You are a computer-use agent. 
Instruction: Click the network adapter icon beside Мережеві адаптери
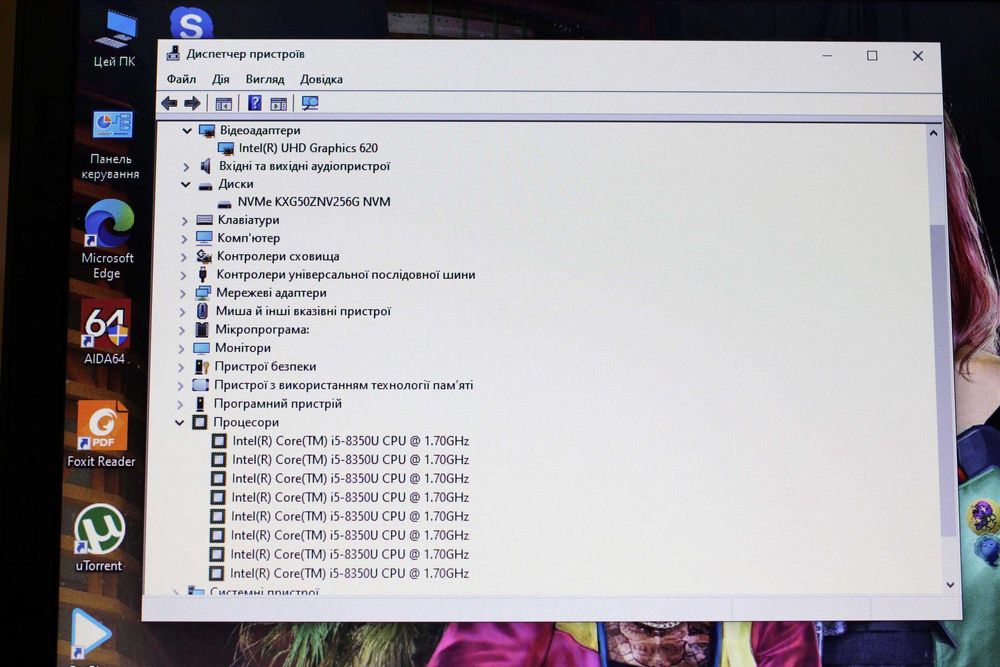click(x=203, y=293)
